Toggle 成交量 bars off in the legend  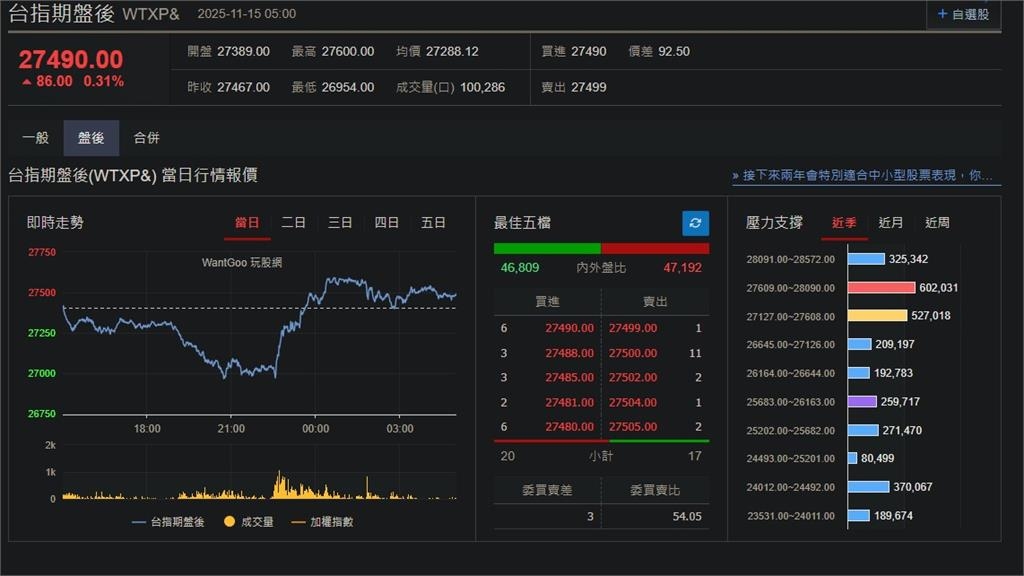[x=252, y=520]
